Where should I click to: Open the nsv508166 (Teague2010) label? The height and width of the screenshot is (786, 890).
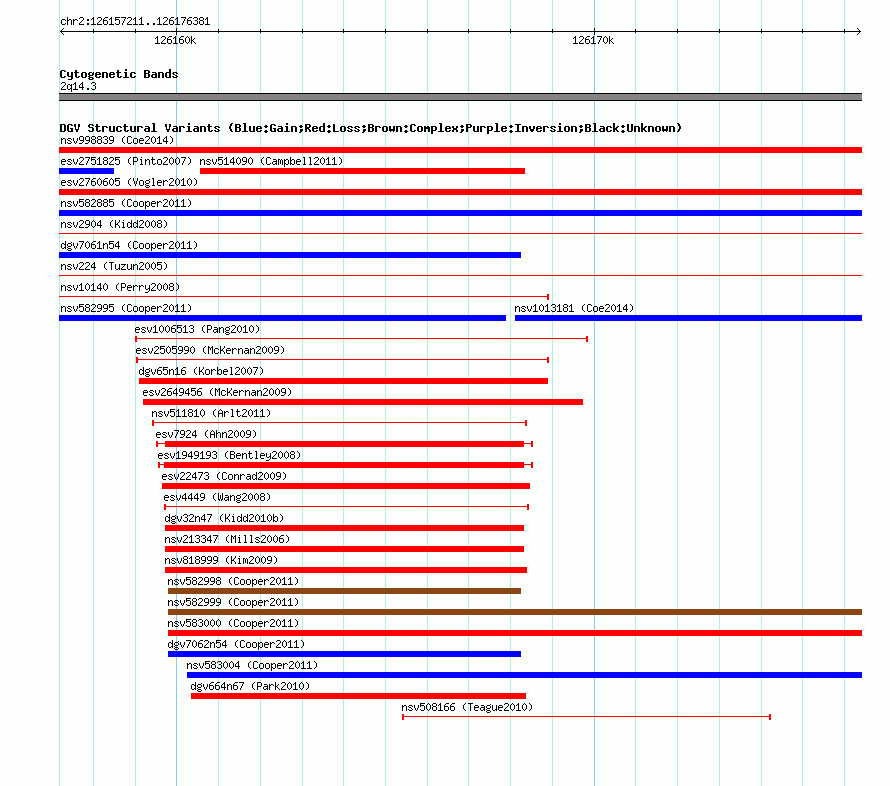coord(467,707)
